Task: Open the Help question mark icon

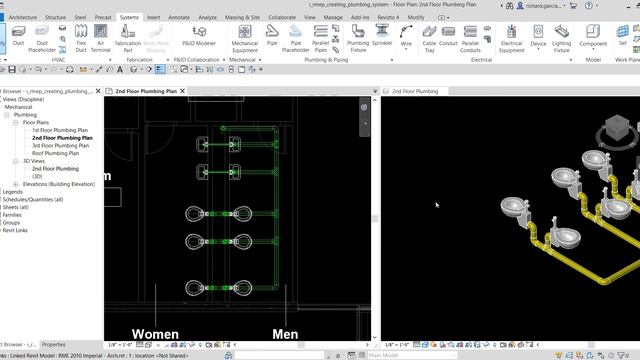Action: (x=589, y=6)
